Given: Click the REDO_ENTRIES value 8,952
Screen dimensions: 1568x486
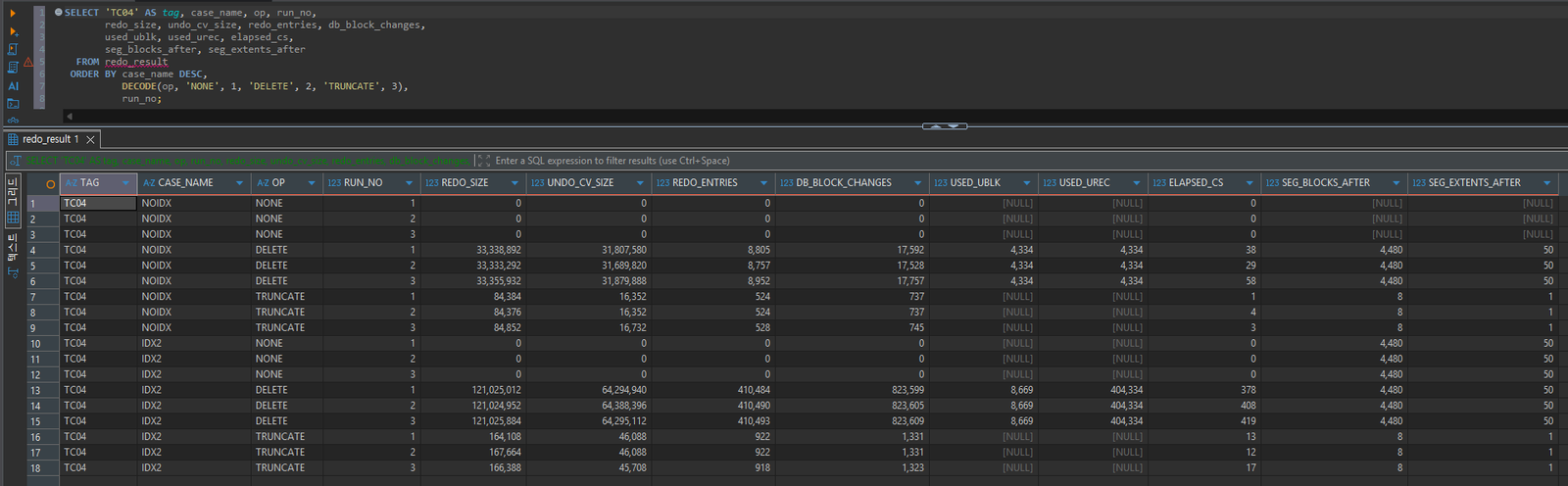Looking at the screenshot, I should click(x=759, y=281).
